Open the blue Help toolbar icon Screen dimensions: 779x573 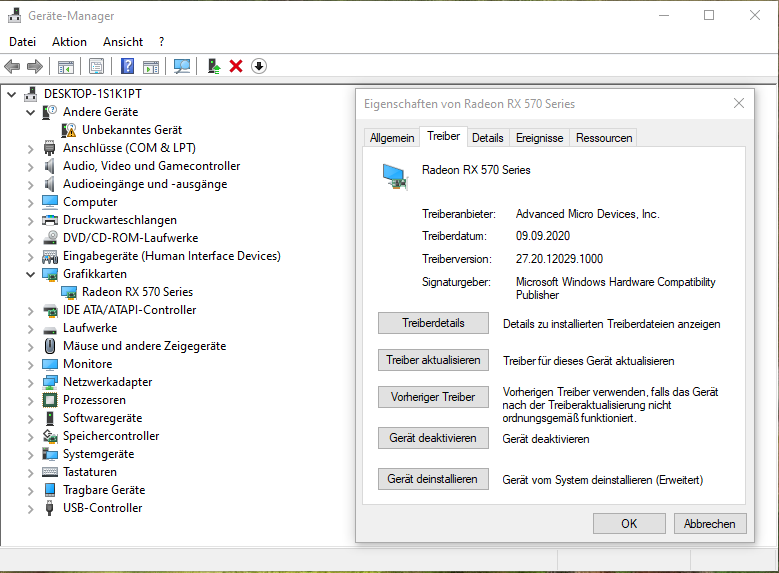(x=128, y=66)
